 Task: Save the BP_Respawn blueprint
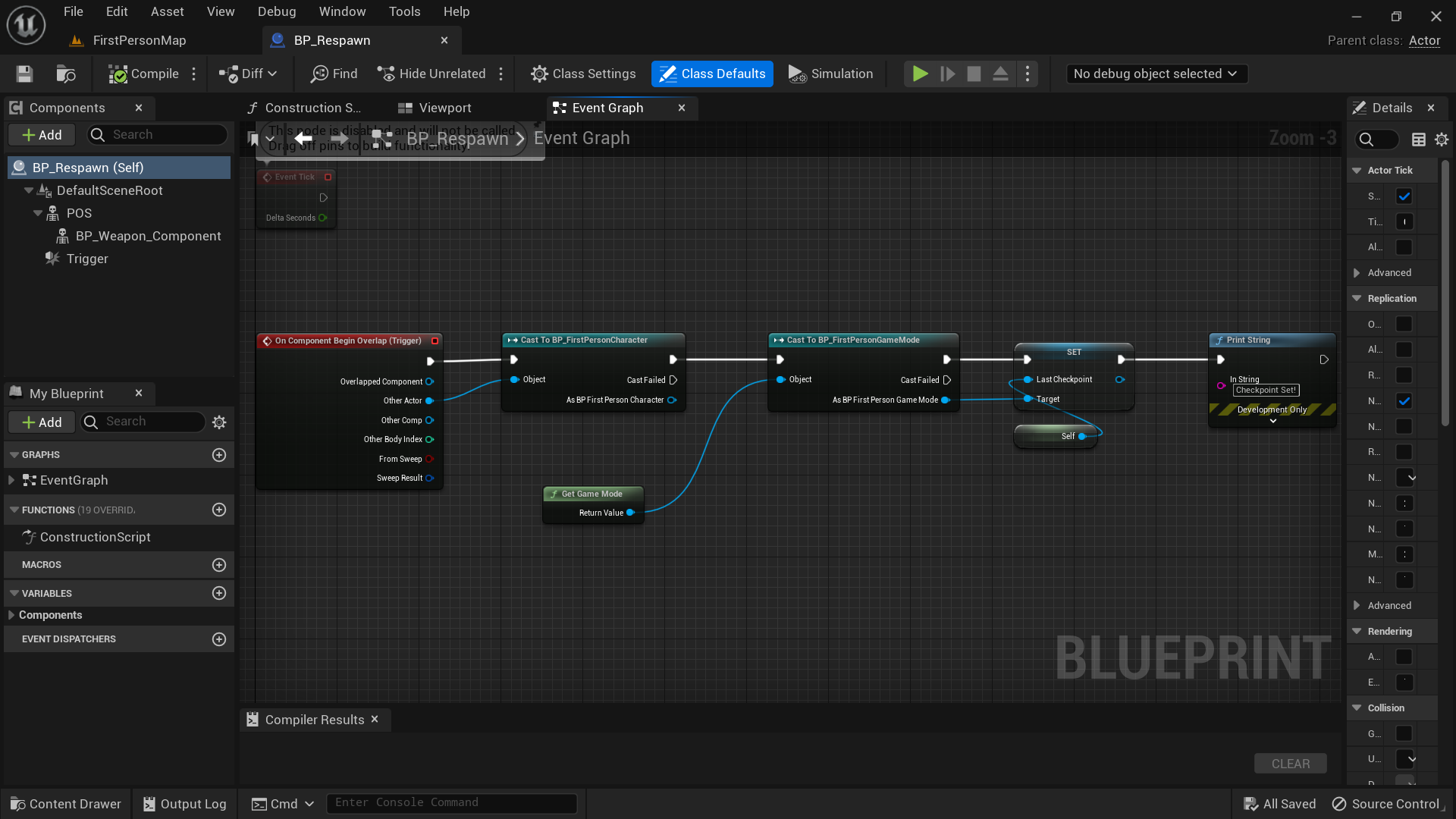point(24,74)
